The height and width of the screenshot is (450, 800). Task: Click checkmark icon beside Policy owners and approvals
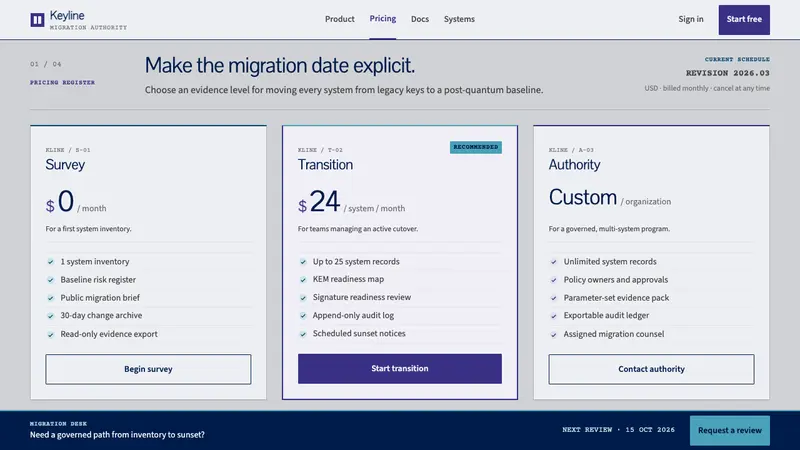[554, 280]
